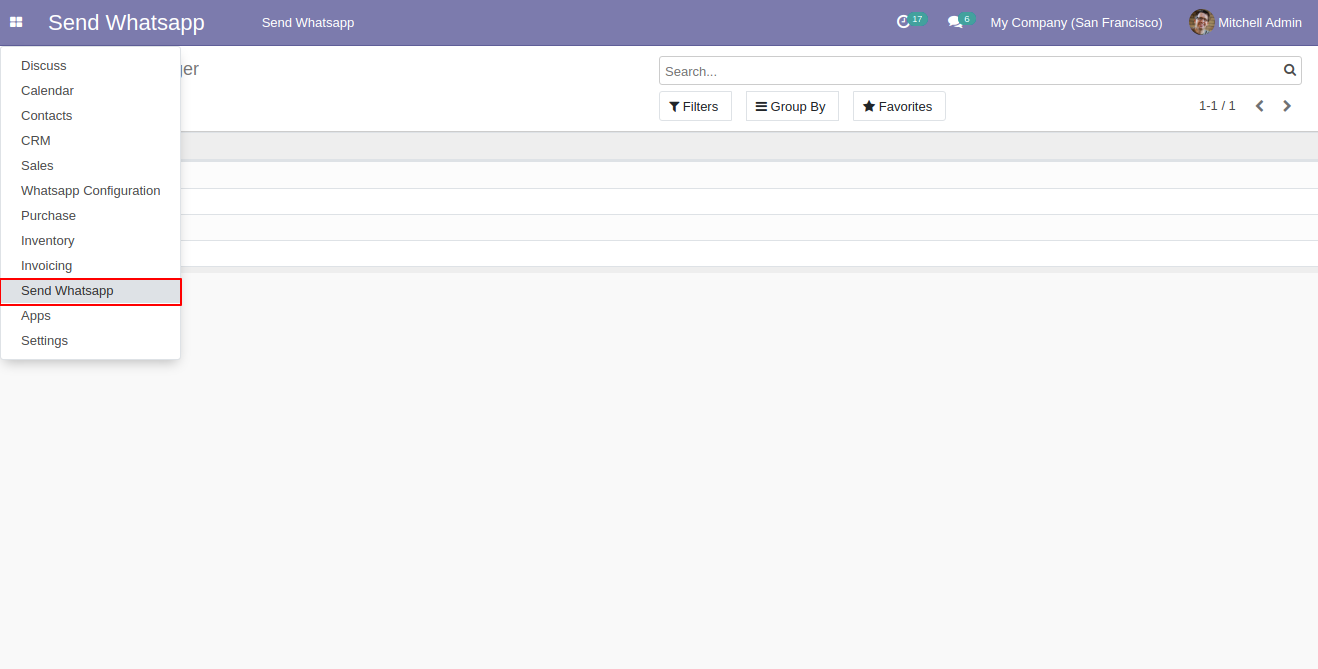Open the Filters dropdown
1318x669 pixels.
coord(695,106)
